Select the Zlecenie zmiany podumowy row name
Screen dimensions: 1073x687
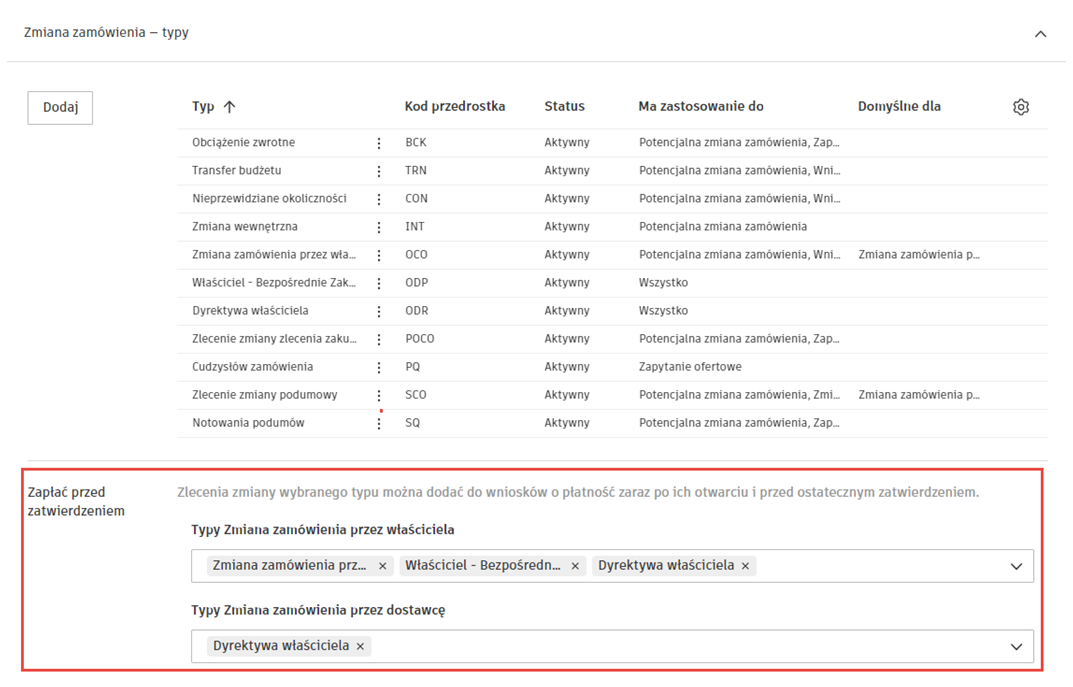pos(265,395)
